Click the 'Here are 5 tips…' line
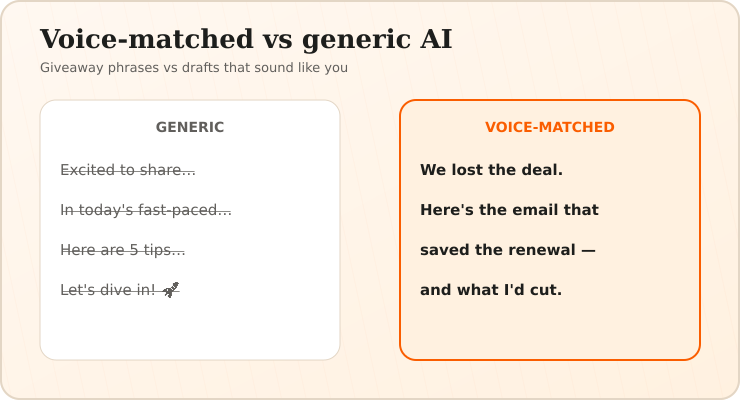 coord(123,250)
